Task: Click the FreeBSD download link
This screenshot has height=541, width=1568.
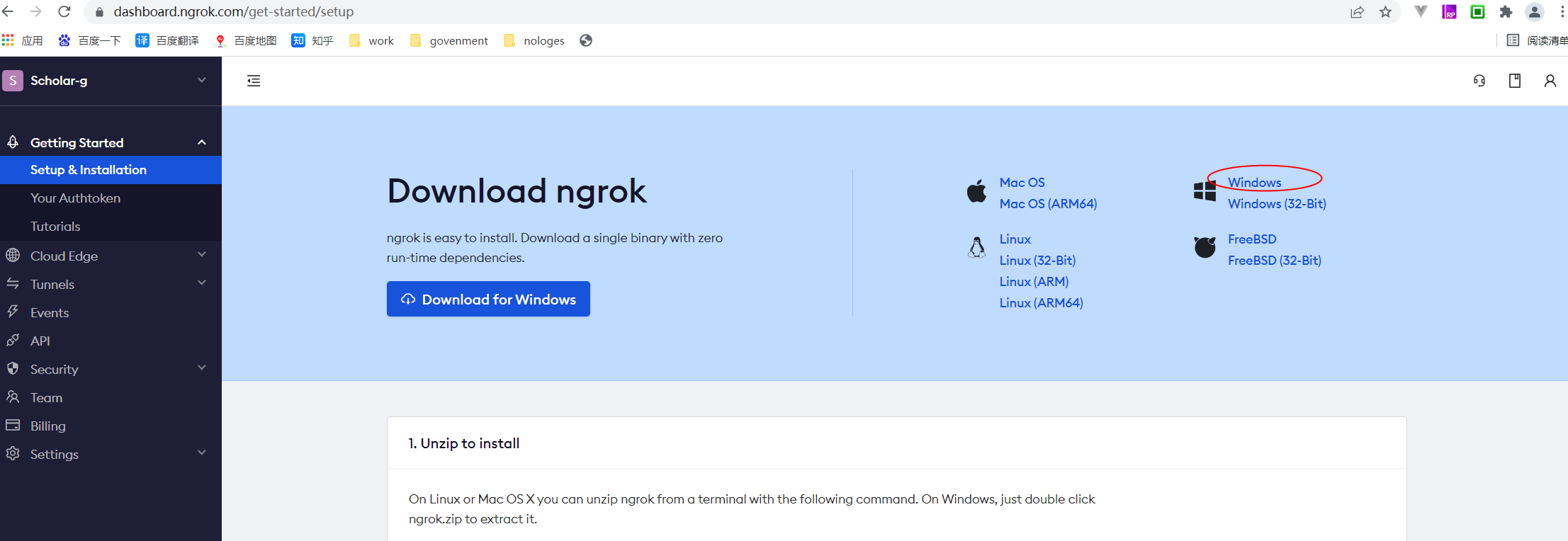Action: click(x=1252, y=239)
